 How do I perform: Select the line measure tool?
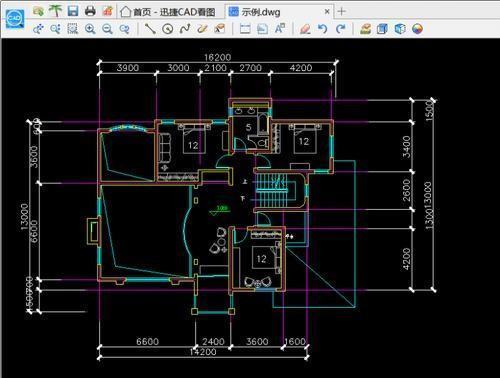point(150,29)
